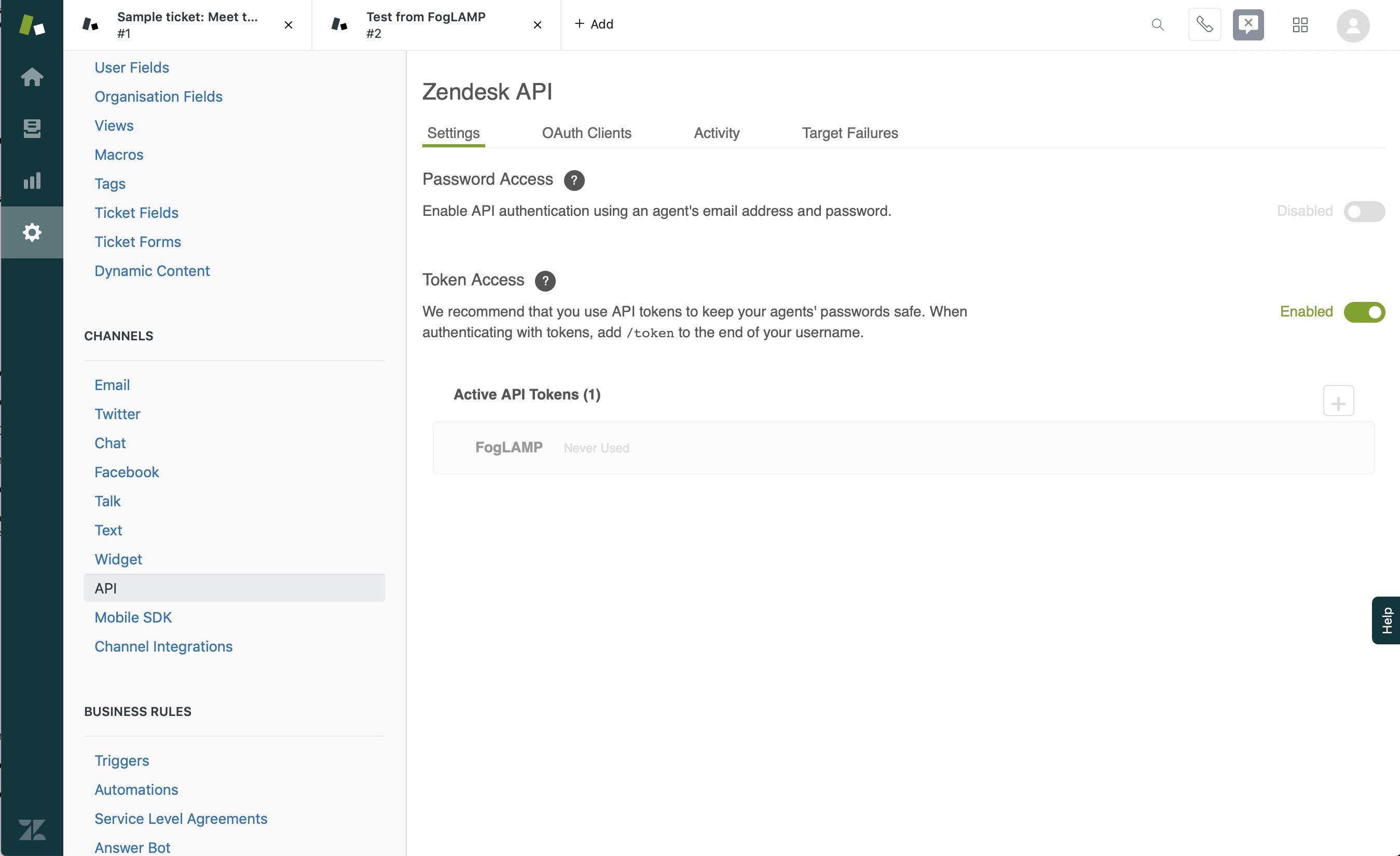Screen dimensions: 1400x856
Task: Select the FogLAMP token entry
Action: point(509,447)
